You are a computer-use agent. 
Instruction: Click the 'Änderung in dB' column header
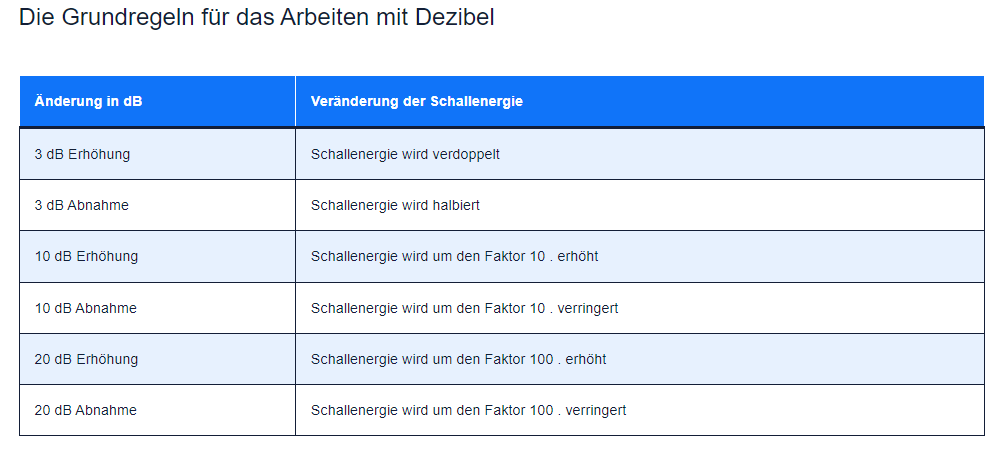point(89,102)
